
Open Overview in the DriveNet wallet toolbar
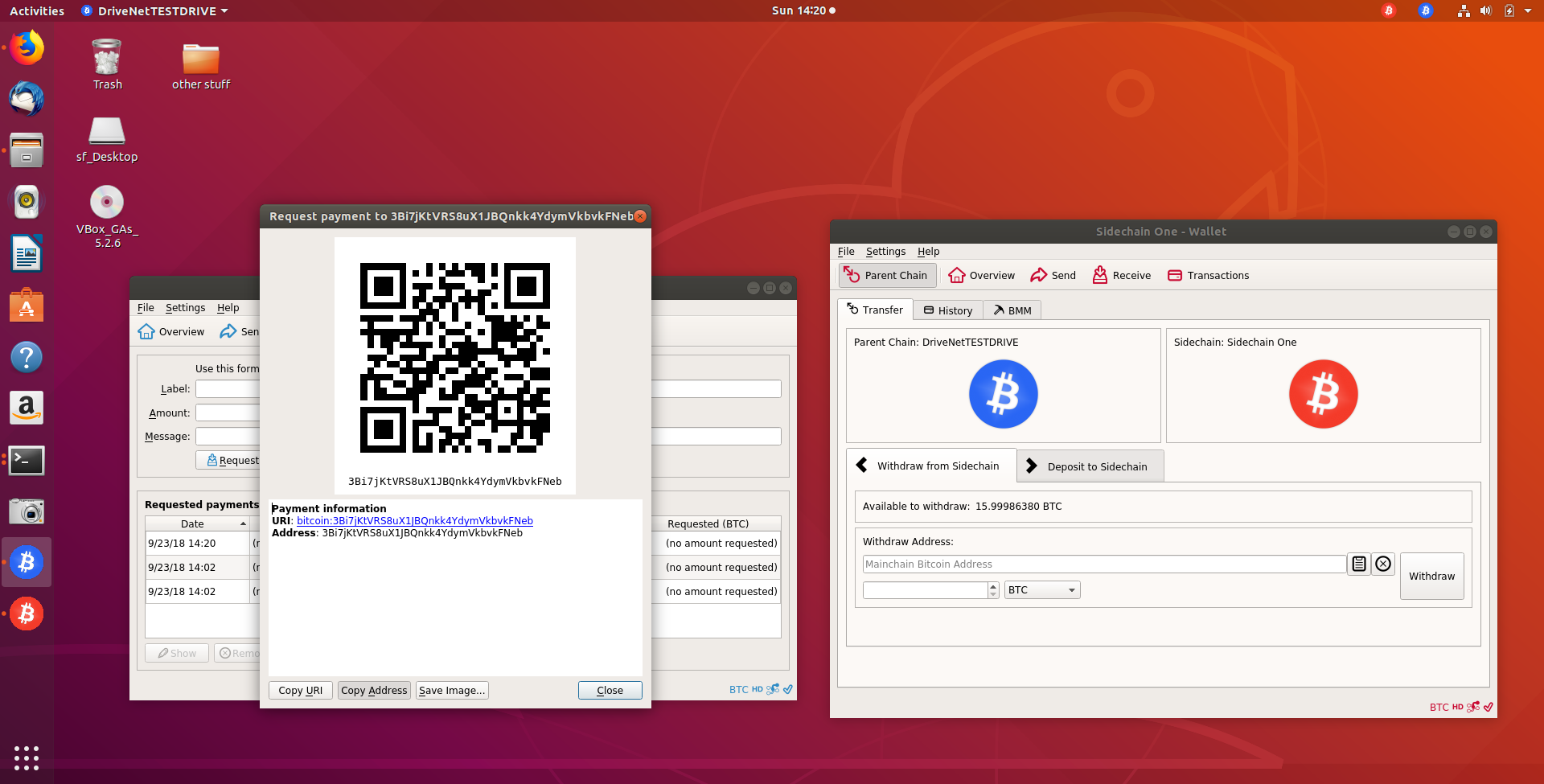[171, 331]
